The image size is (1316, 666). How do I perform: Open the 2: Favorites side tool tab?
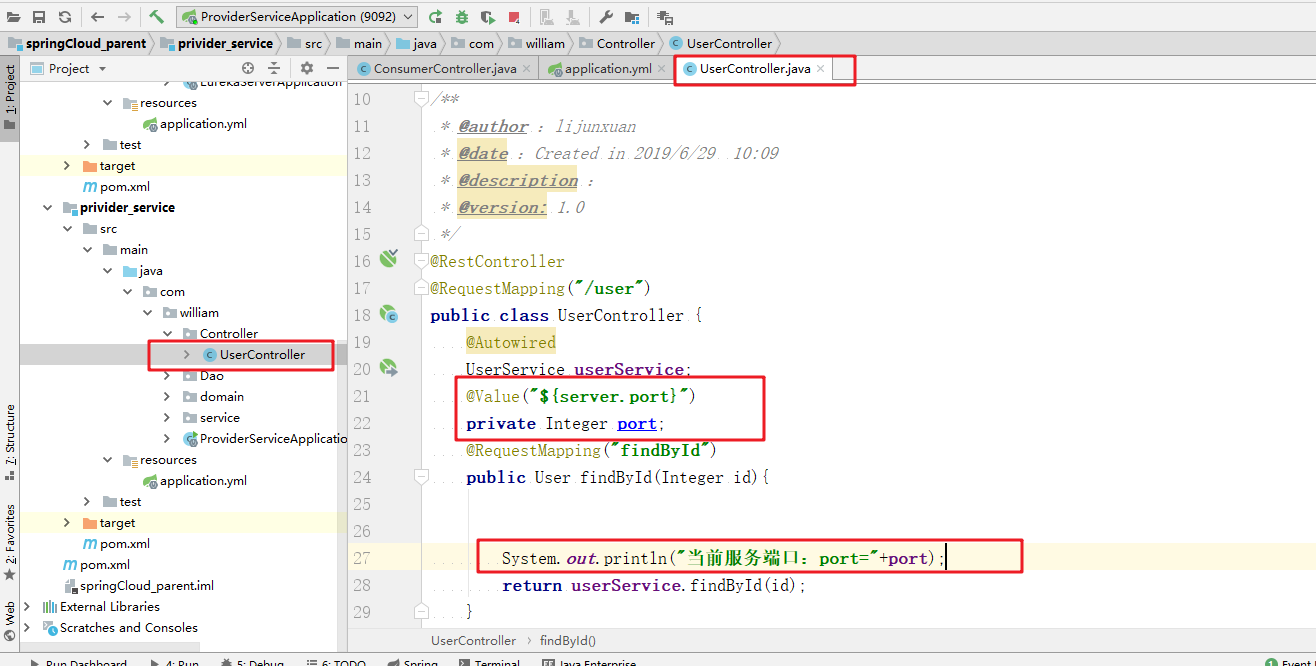coord(10,542)
